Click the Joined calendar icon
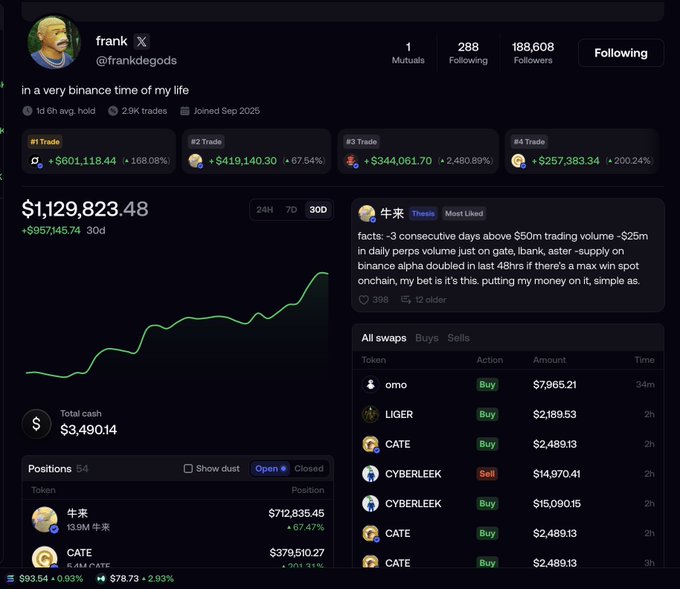Viewport: 680px width, 589px height. [185, 111]
